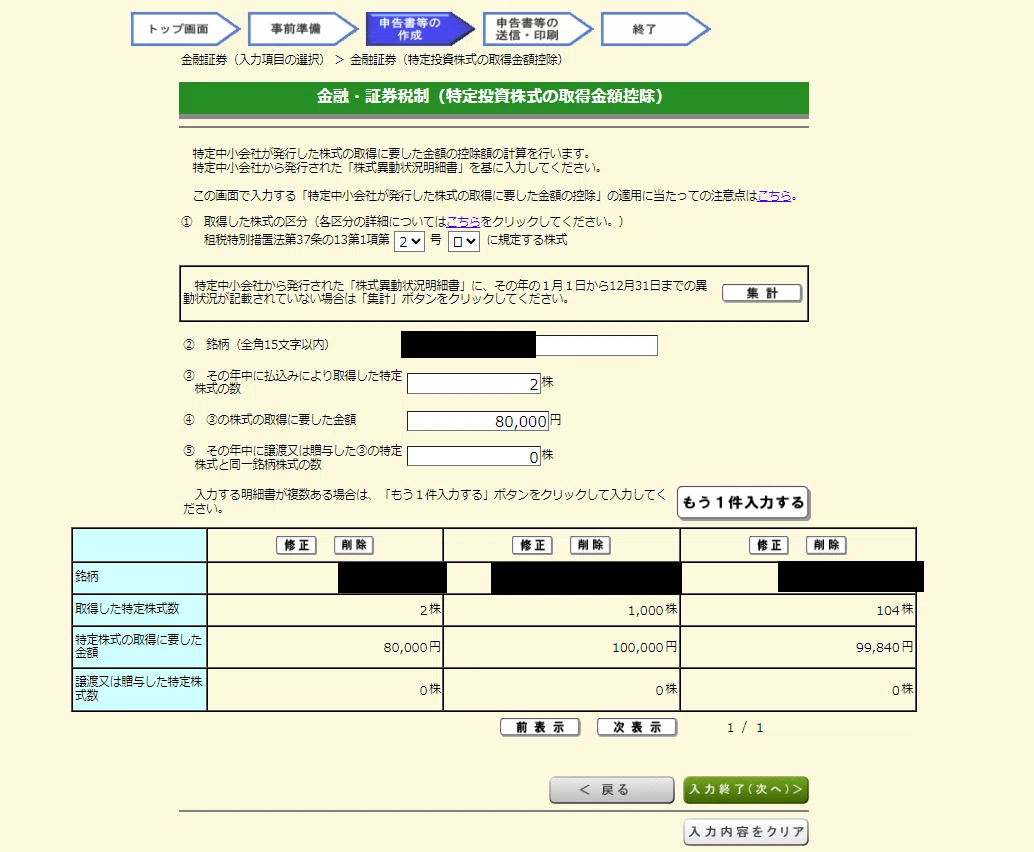Focus the 銘柄 name input field
Screen dimensions: 1034x852
click(529, 345)
